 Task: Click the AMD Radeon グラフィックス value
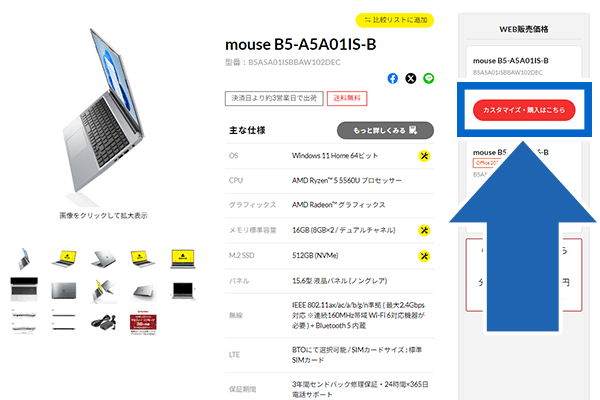point(339,205)
